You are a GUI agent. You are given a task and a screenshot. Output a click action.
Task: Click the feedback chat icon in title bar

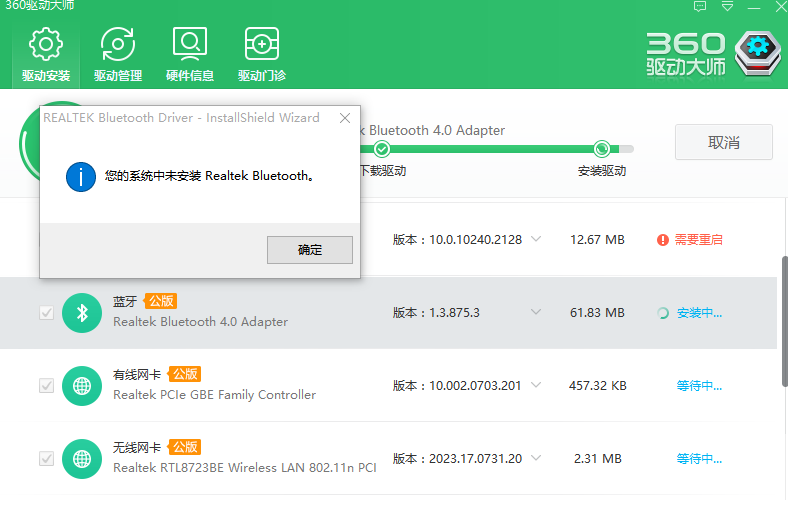coord(700,6)
